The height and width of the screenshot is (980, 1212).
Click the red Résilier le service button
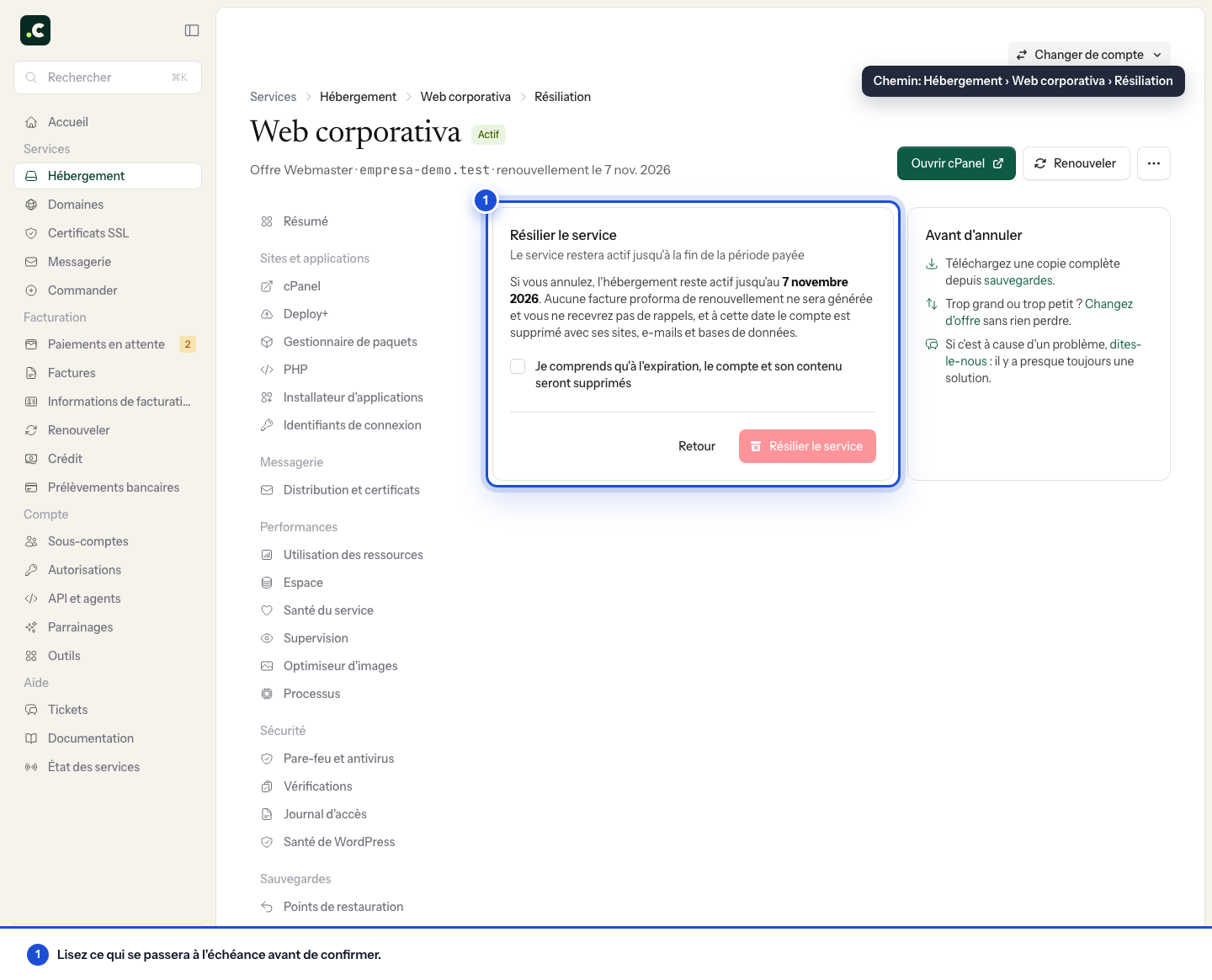point(807,446)
